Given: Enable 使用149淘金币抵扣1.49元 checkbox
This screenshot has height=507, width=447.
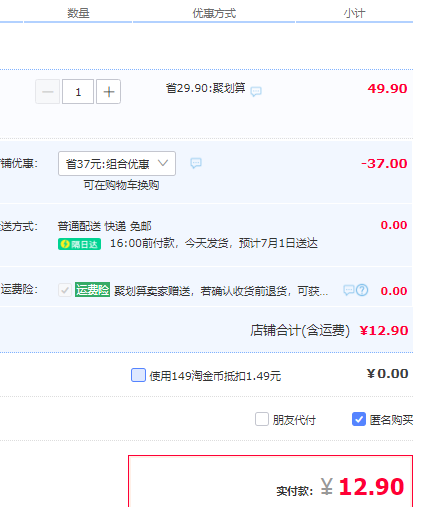Looking at the screenshot, I should coord(138,375).
